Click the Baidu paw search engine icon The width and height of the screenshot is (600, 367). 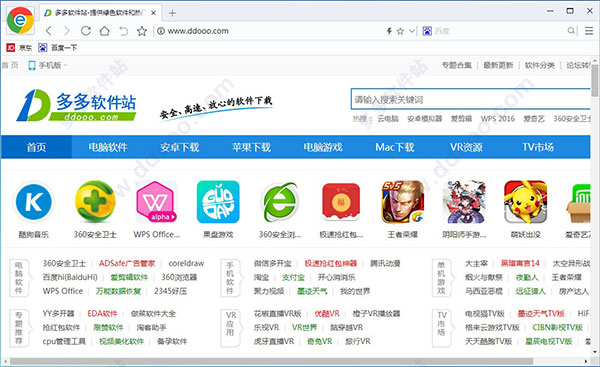coord(427,31)
